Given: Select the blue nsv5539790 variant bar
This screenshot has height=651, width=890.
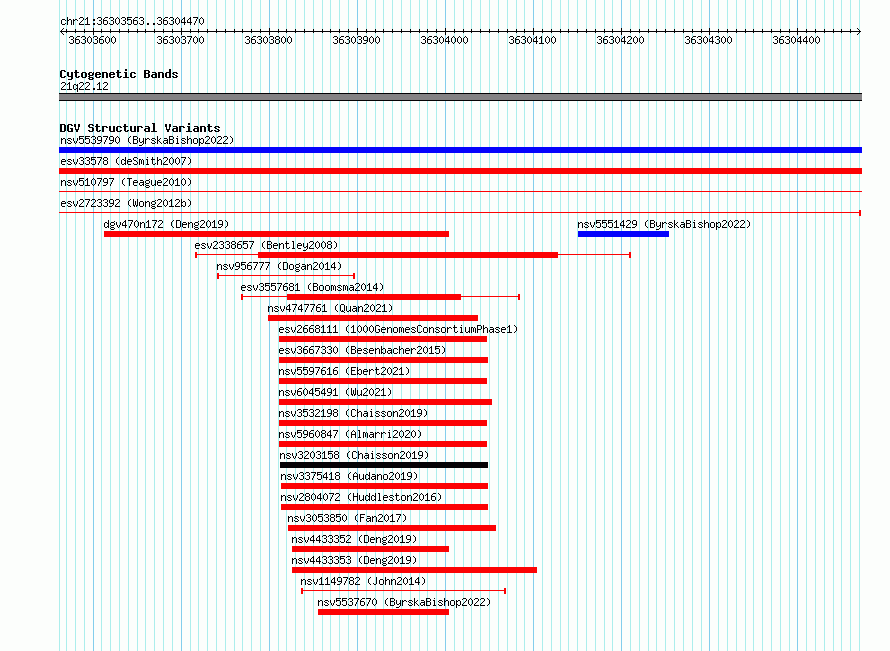Looking at the screenshot, I should [x=460, y=150].
